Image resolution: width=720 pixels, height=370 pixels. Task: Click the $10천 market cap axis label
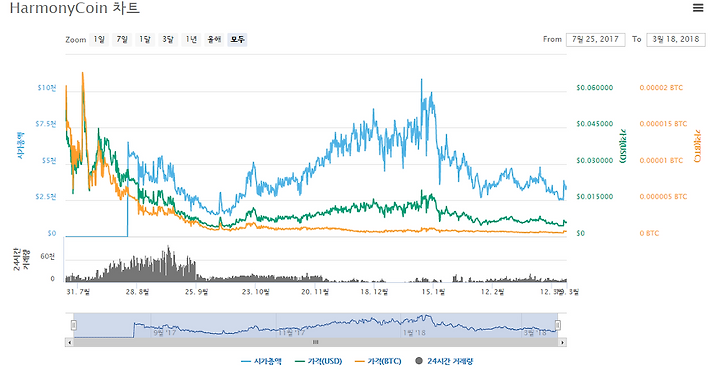46,88
